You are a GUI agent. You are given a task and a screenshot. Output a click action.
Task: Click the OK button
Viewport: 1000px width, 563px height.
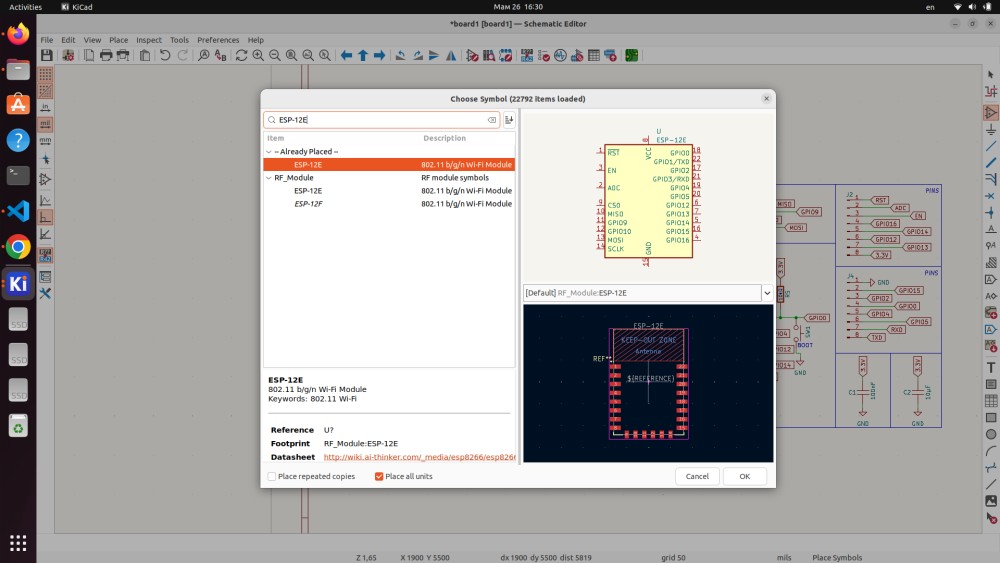[x=744, y=476]
